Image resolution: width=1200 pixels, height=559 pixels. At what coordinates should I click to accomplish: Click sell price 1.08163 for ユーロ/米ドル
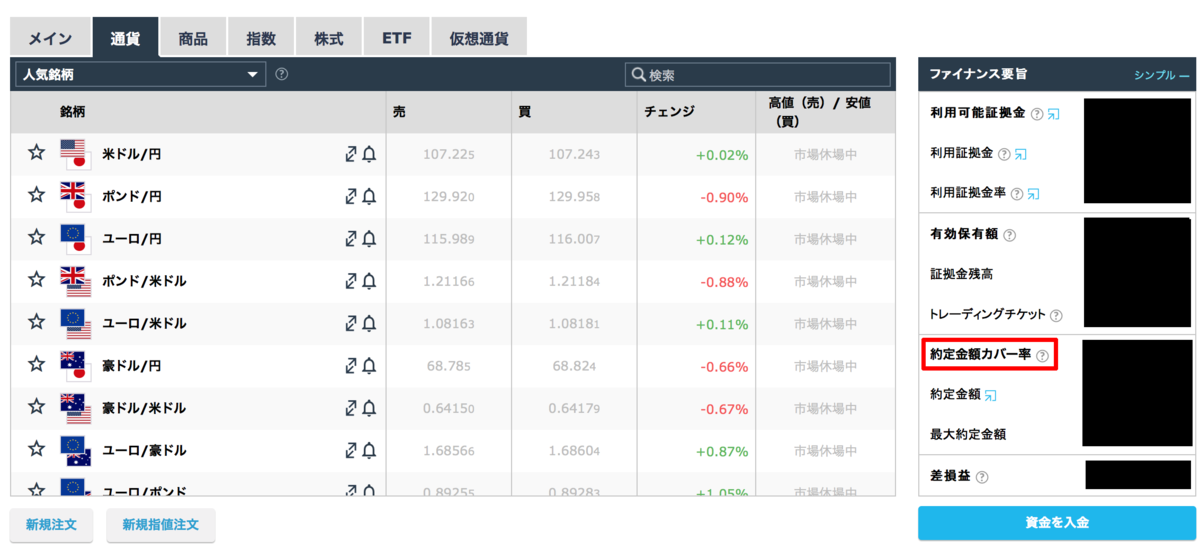pos(449,324)
